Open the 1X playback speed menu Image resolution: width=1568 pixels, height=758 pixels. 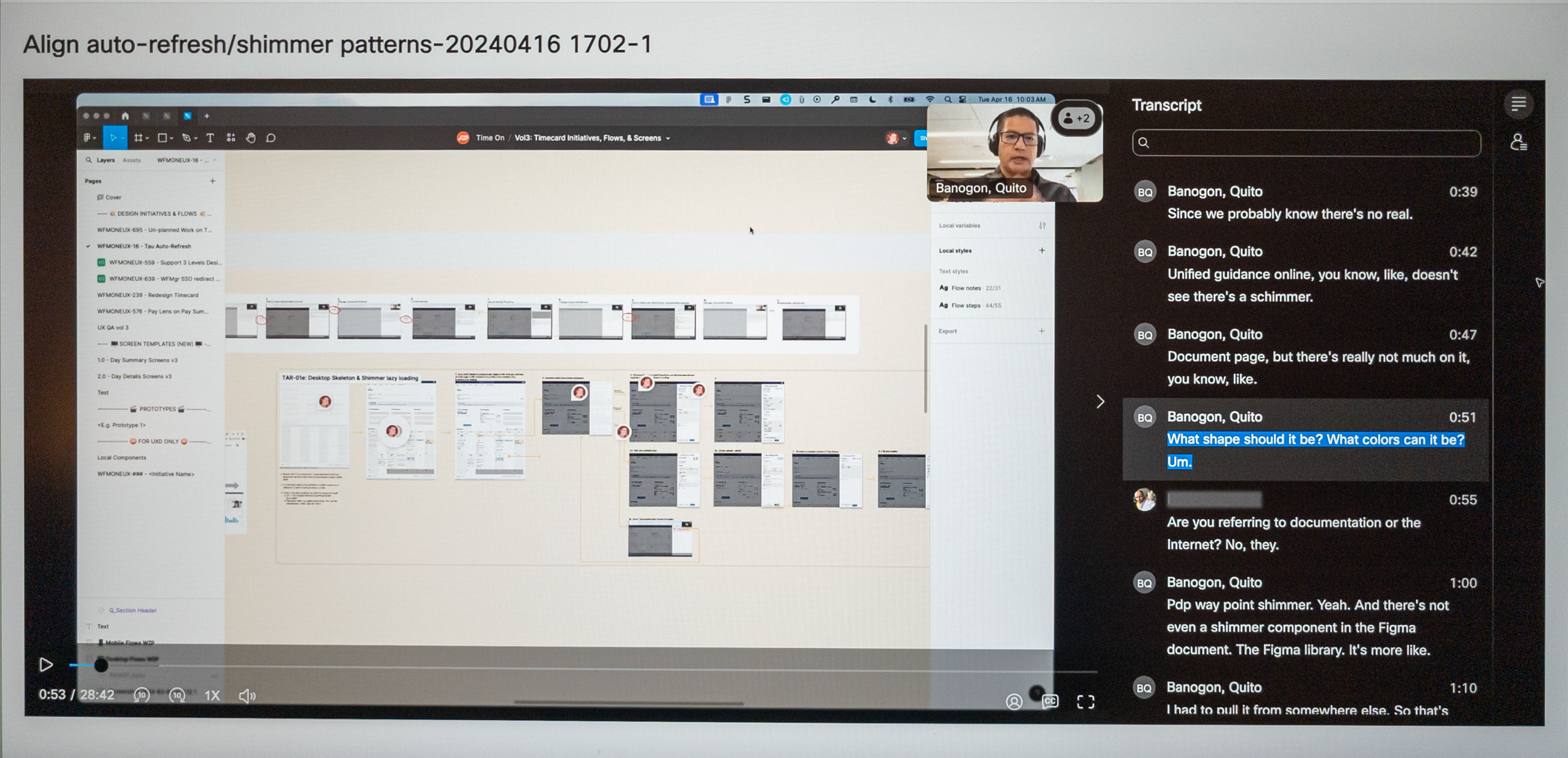(x=212, y=695)
